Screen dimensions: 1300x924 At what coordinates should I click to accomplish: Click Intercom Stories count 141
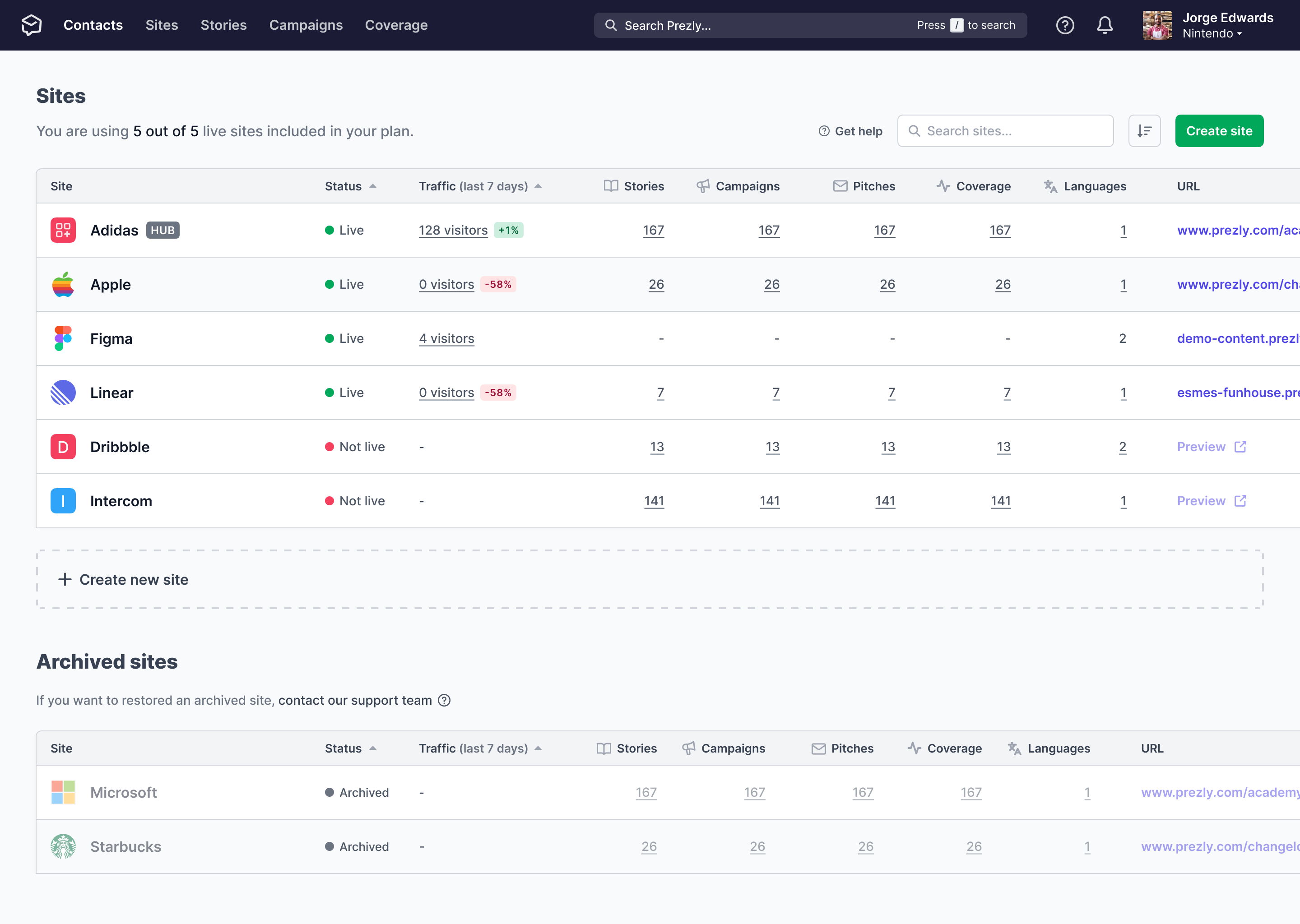click(654, 501)
